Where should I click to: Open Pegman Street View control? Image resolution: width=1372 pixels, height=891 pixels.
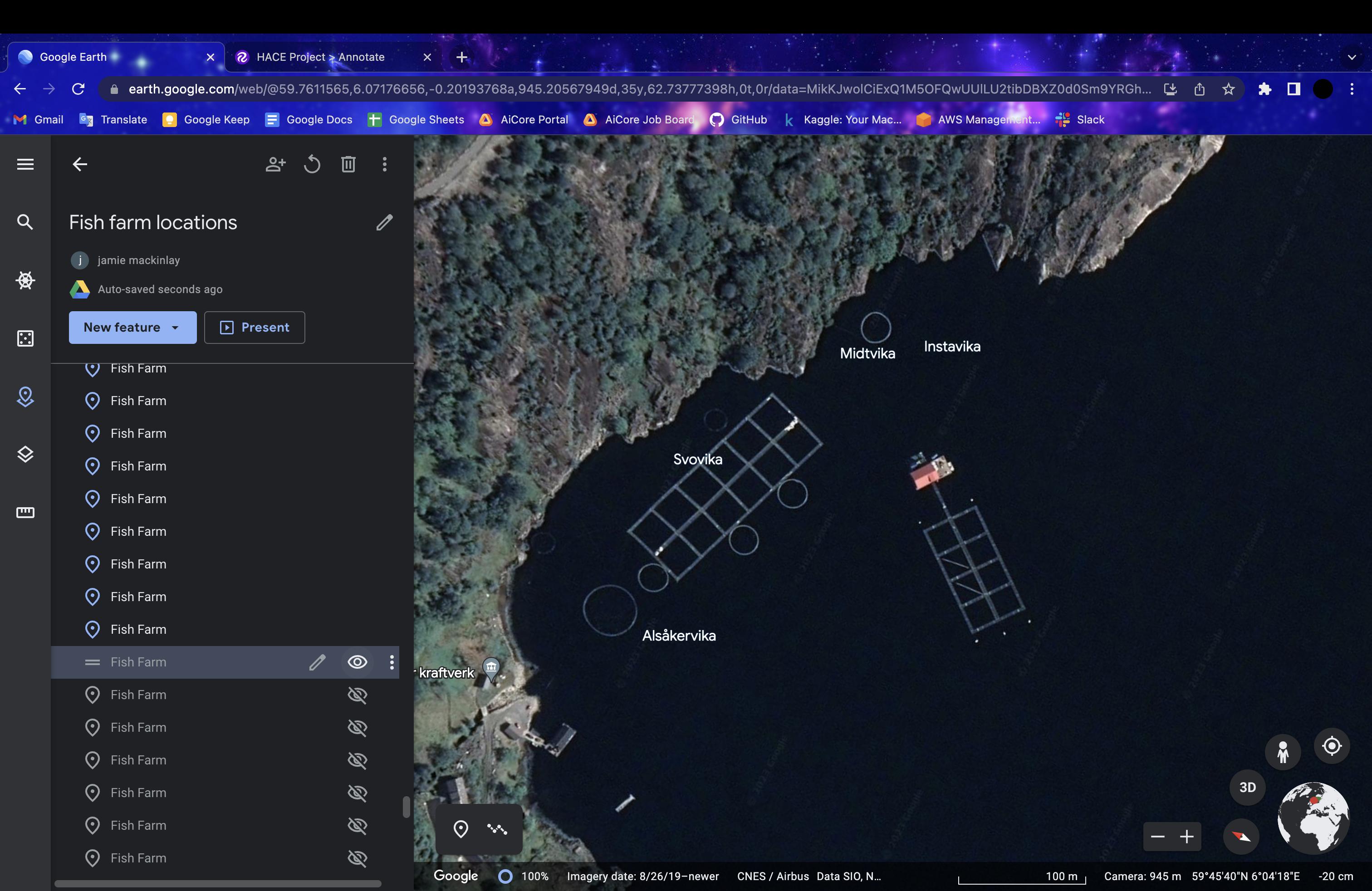pyautogui.click(x=1283, y=752)
